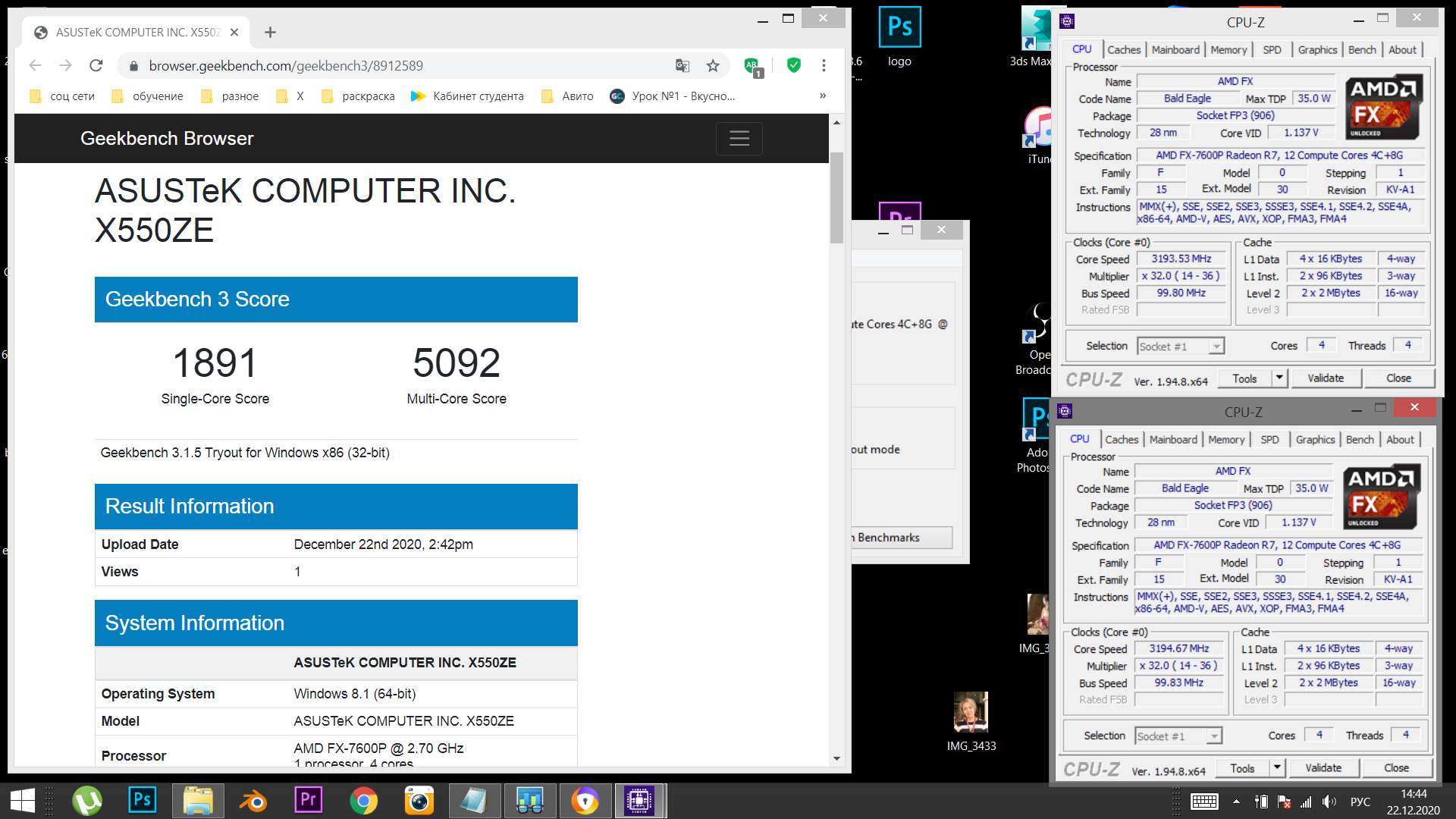Switch to Mainboard tab in upper CPU-Z
The height and width of the screenshot is (819, 1456).
coord(1175,49)
